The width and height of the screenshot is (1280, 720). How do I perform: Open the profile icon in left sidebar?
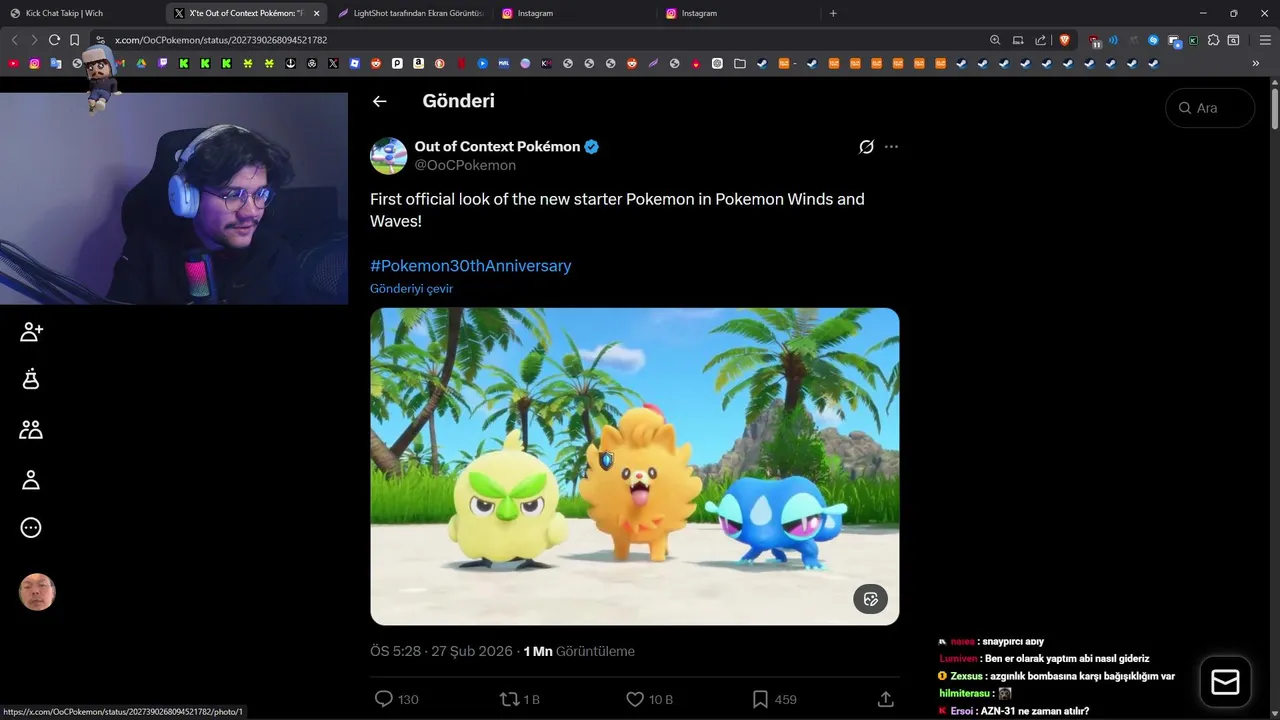31,480
